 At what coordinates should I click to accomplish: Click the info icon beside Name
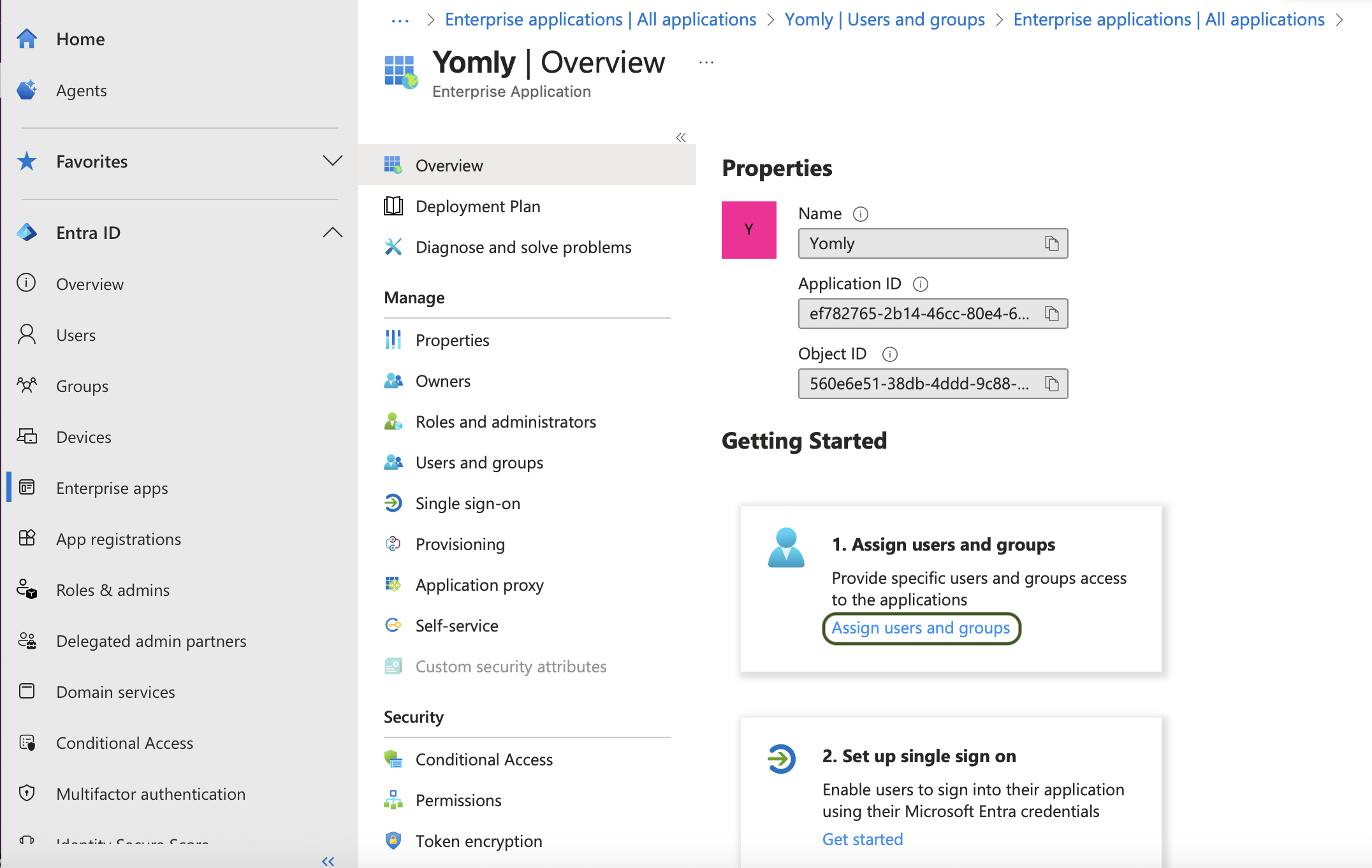pyautogui.click(x=861, y=214)
